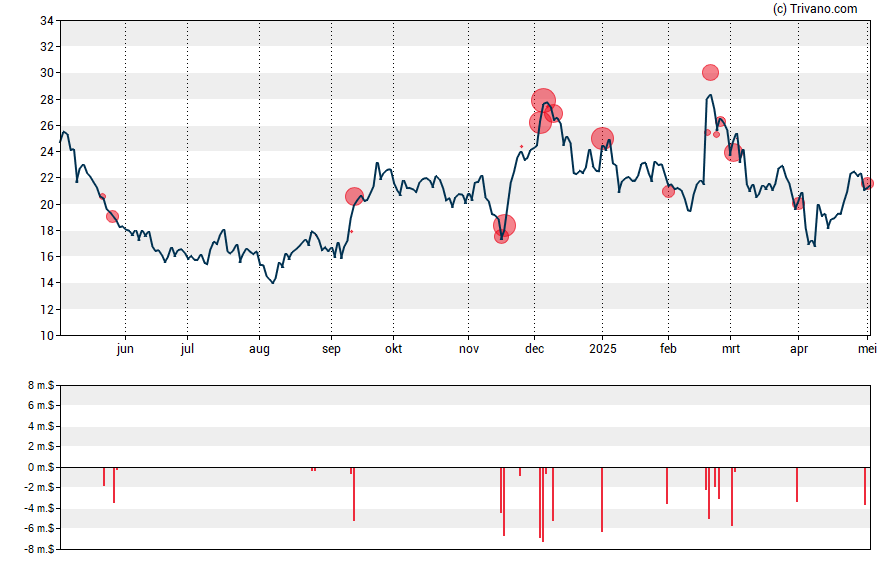Click the Trivano.com copyright label
Viewport: 888px width, 565px height.
tap(815, 8)
